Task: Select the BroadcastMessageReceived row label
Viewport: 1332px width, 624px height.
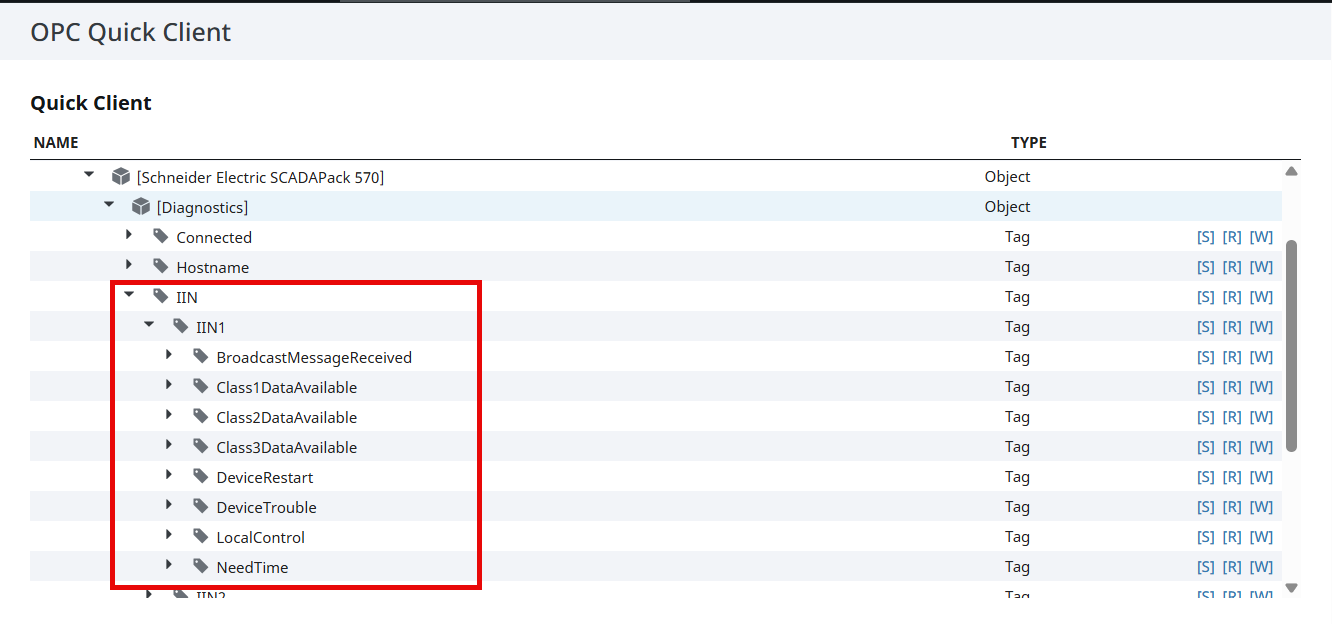Action: (314, 357)
